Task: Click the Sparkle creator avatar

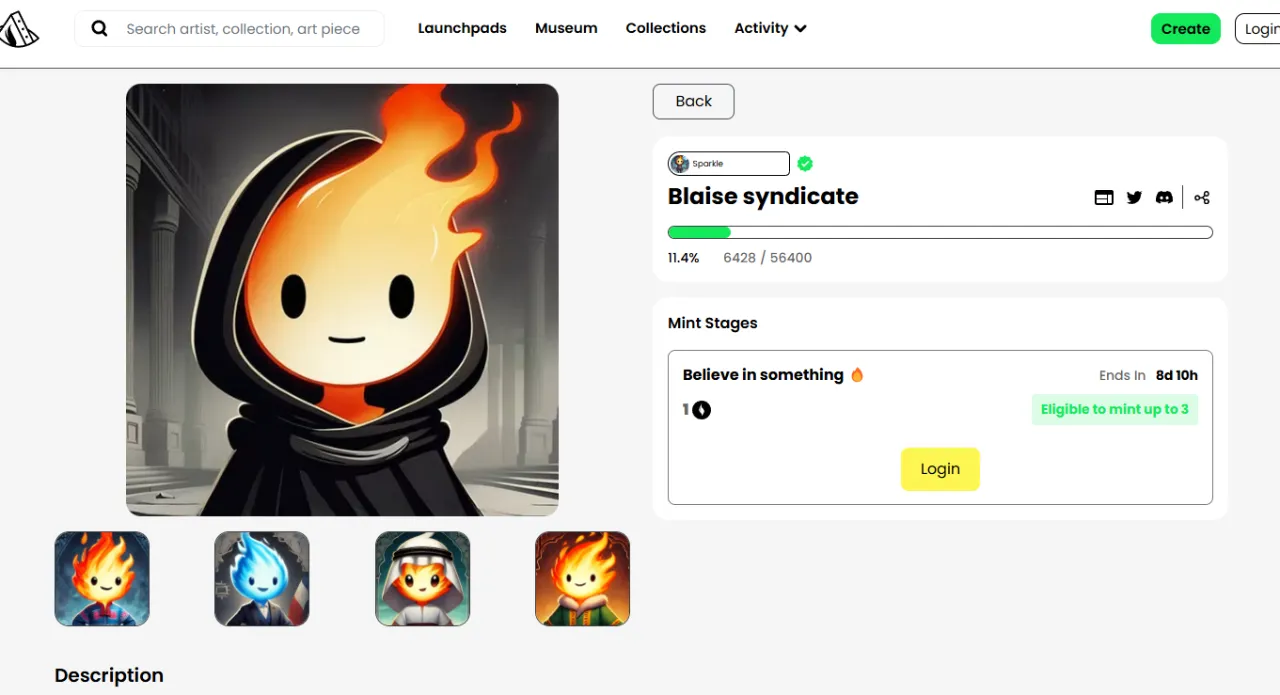Action: (680, 164)
